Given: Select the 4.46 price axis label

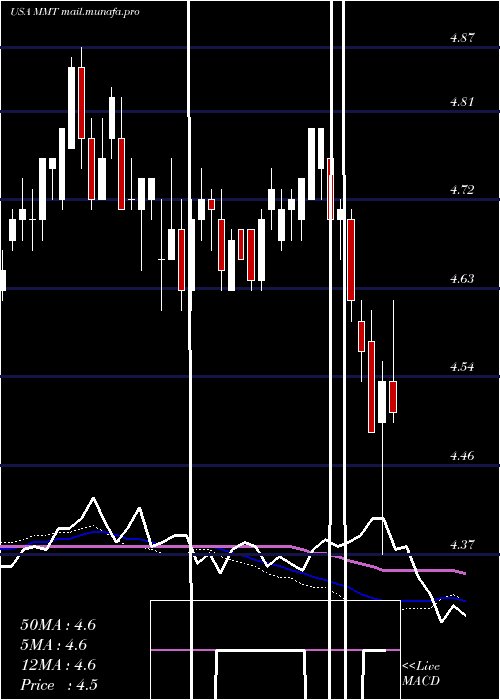Looking at the screenshot, I should pyautogui.click(x=462, y=456).
